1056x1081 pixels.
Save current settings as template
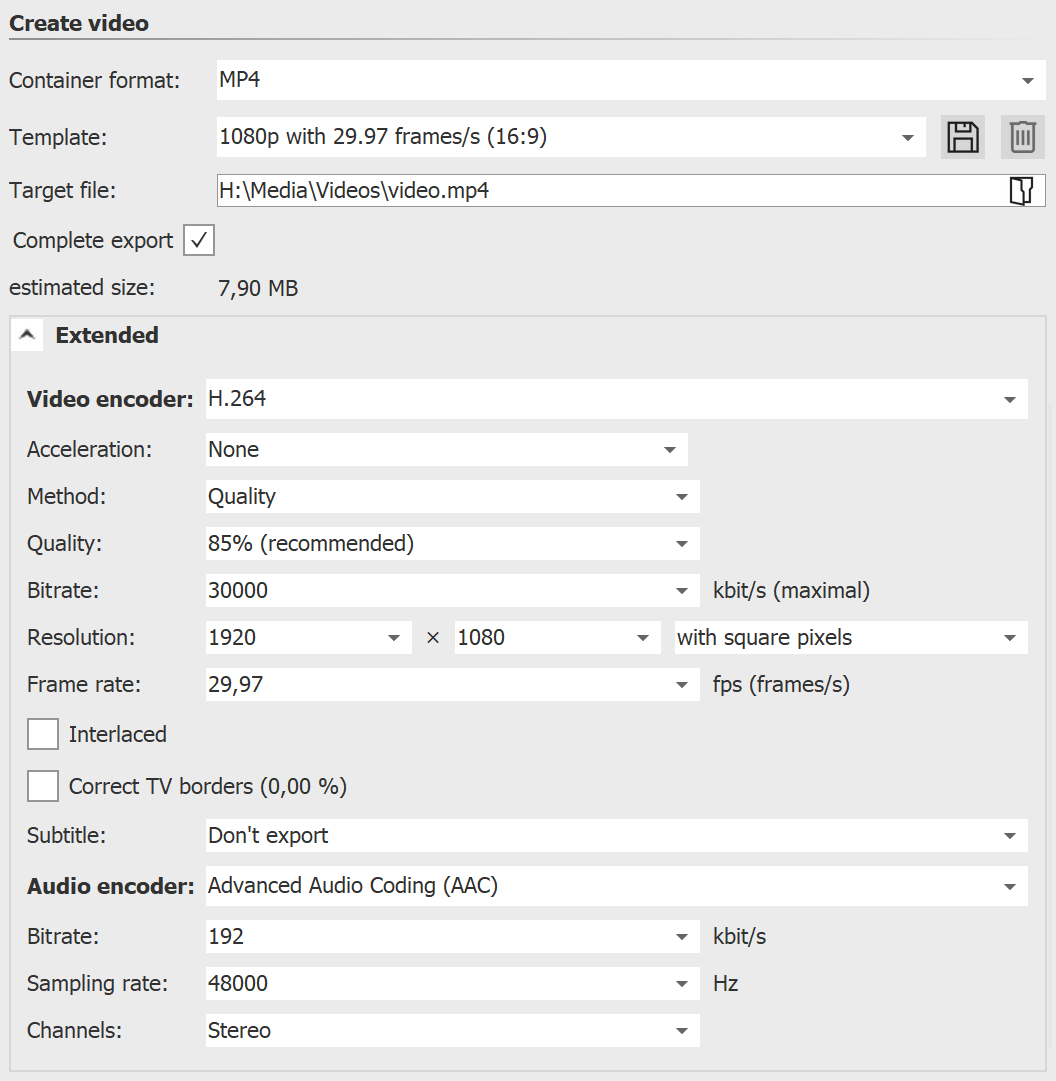961,137
